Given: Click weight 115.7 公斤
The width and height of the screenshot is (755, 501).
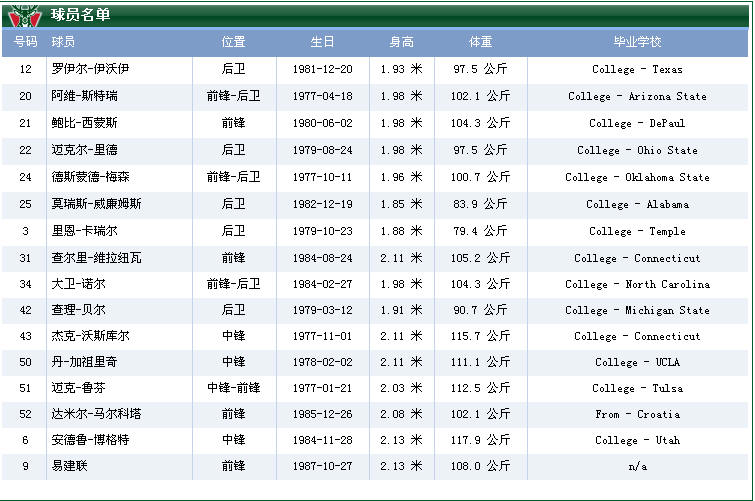Looking at the screenshot, I should pyautogui.click(x=481, y=336).
